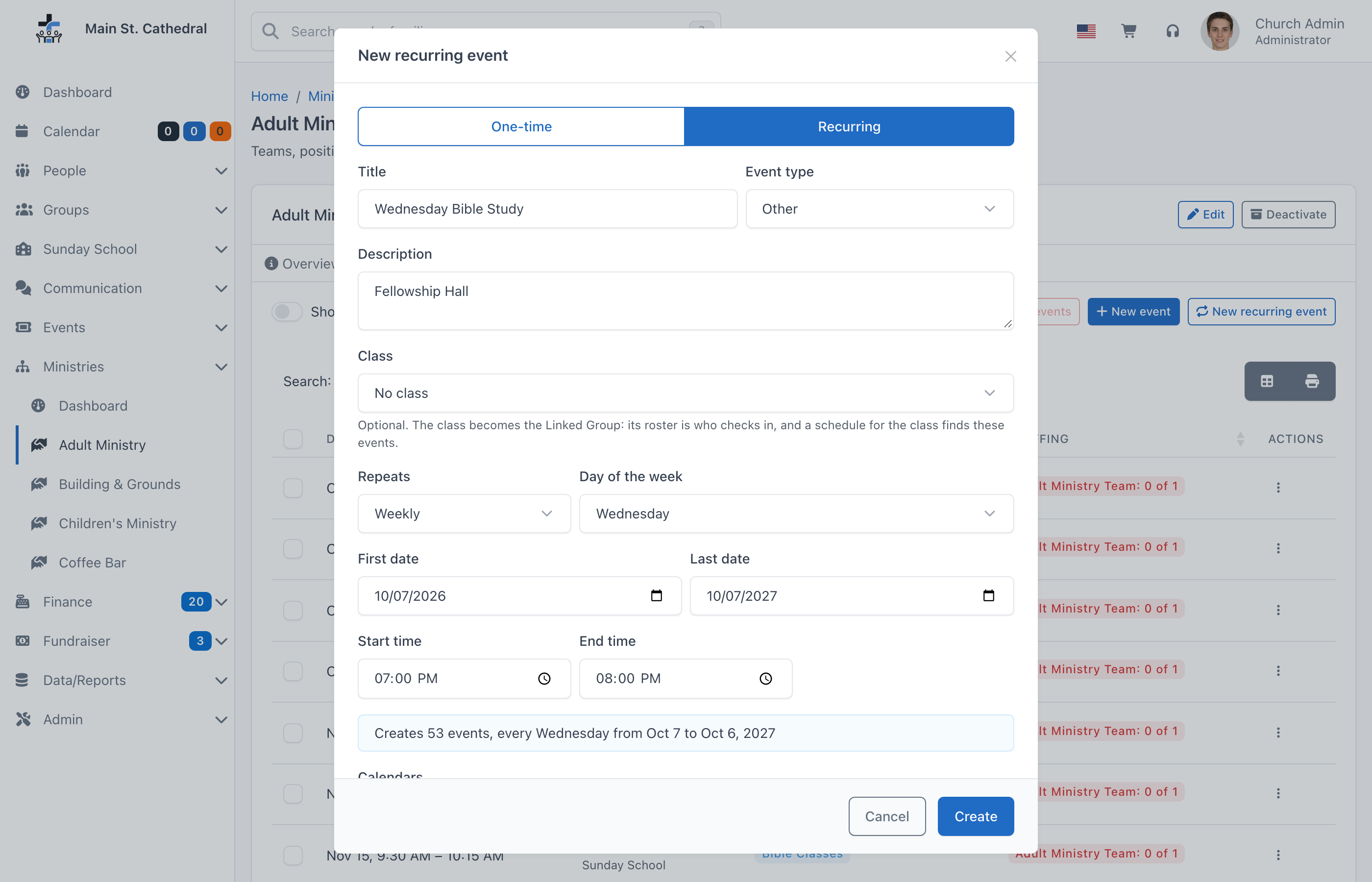Click the Deactivate button
Image resolution: width=1372 pixels, height=882 pixels.
tap(1288, 215)
